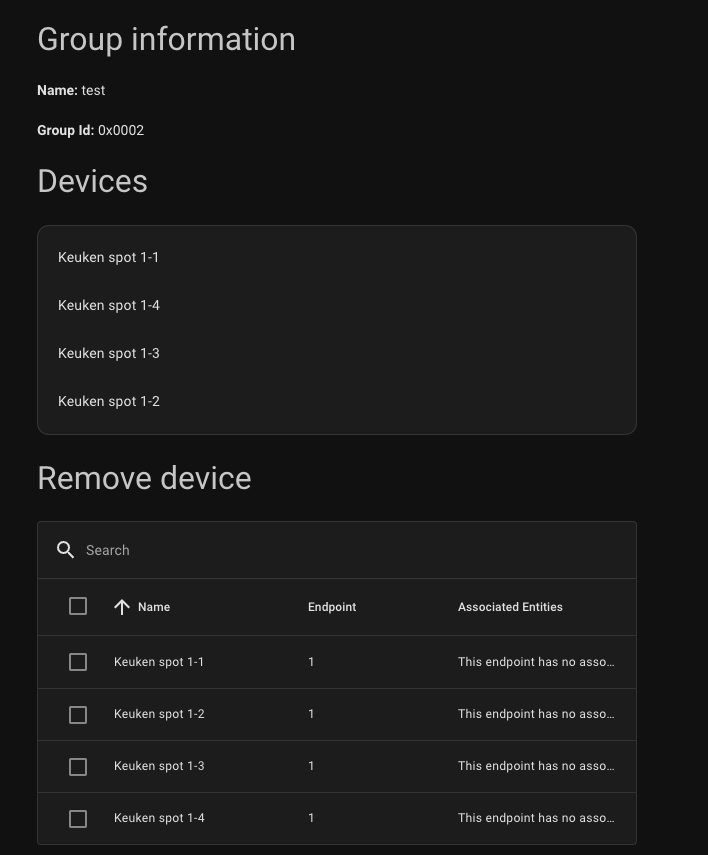Check the box for Keuken spot 1-1

(78, 662)
